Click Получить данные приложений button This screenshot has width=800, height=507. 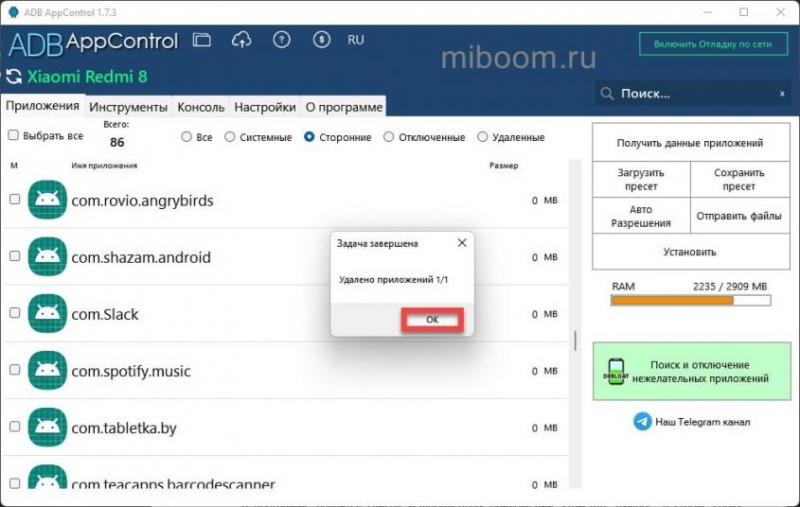tap(691, 143)
